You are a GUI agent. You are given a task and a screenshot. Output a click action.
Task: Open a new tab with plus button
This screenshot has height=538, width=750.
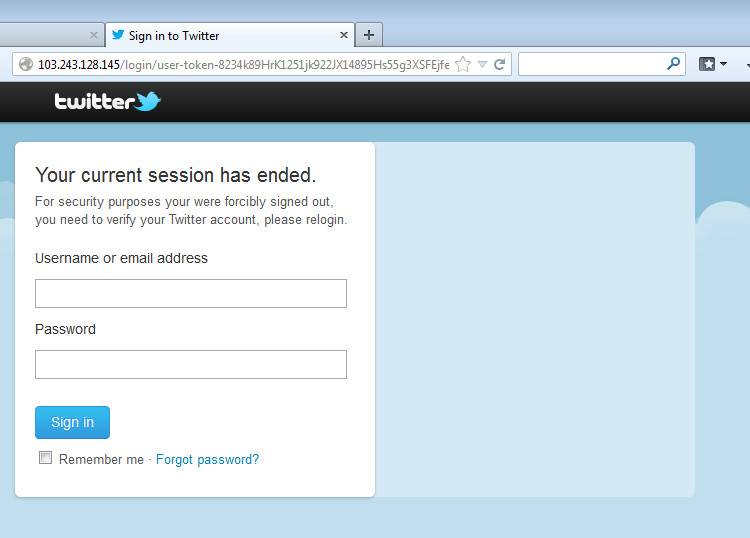pos(369,35)
